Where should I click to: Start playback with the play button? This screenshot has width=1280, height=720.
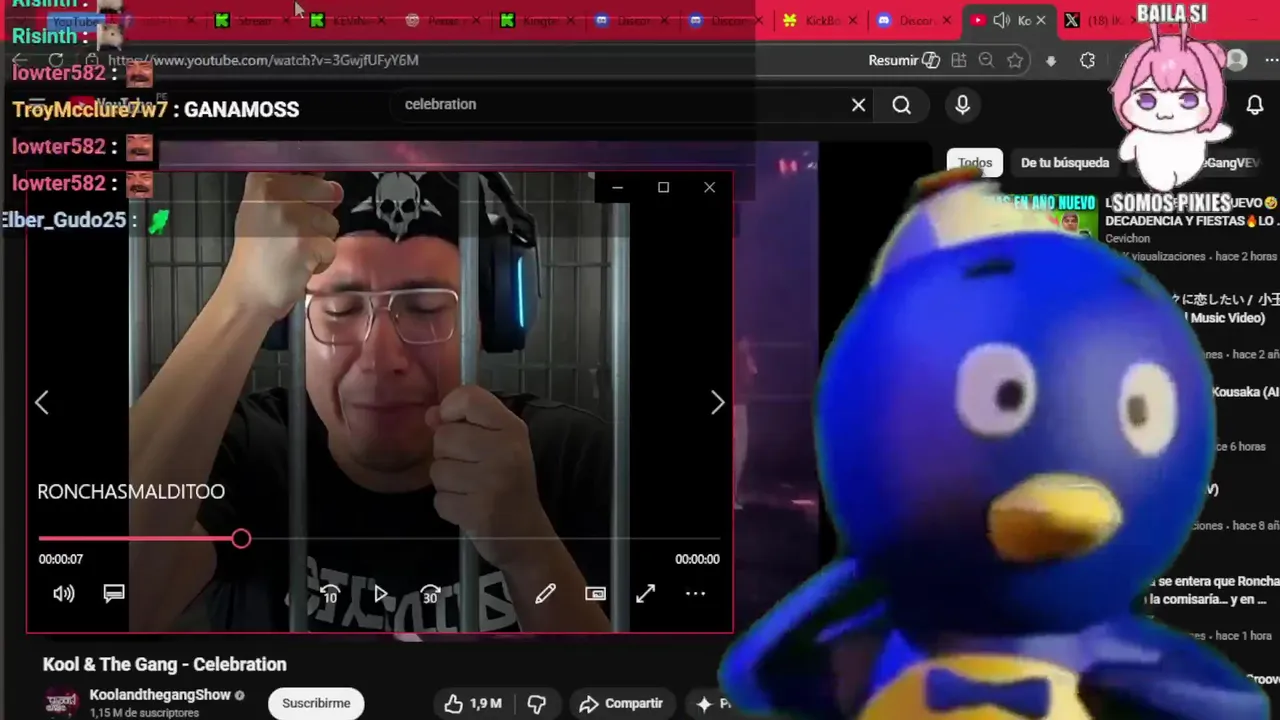pos(381,594)
